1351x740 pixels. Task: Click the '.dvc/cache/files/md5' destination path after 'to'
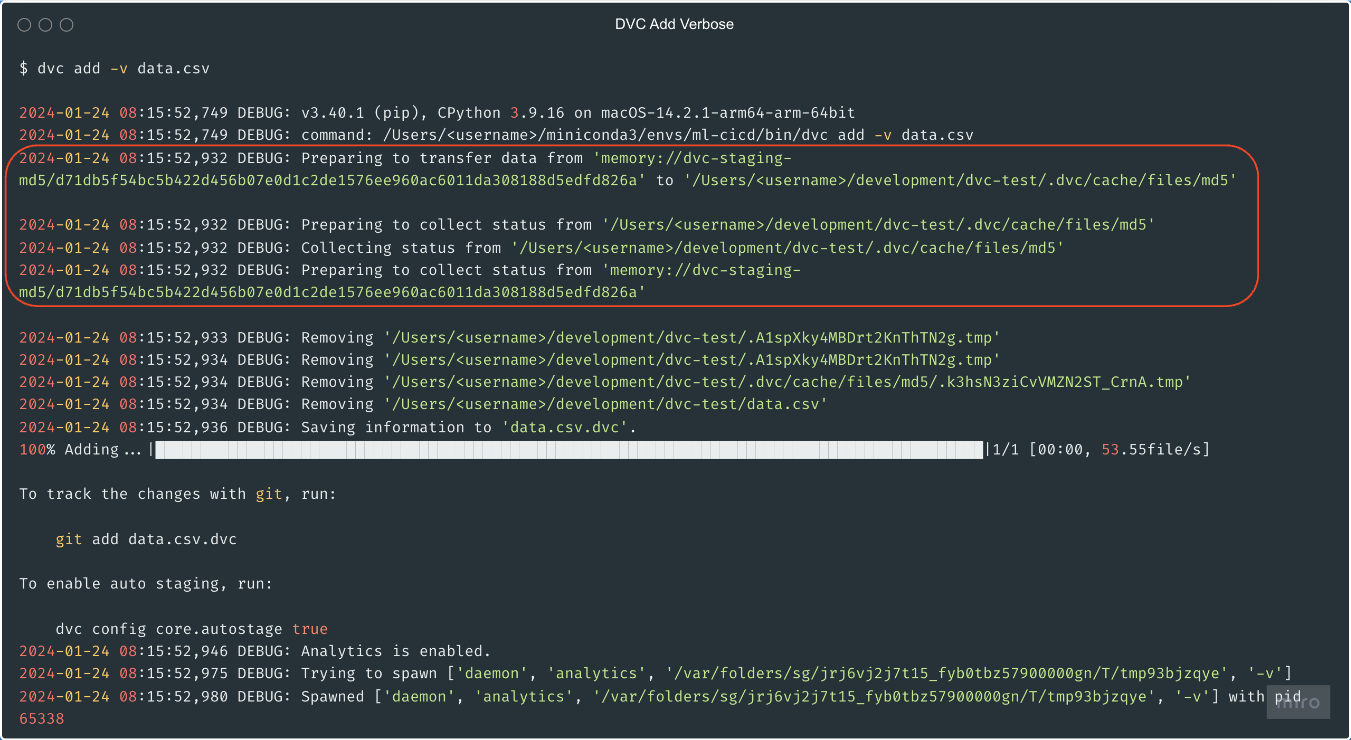click(x=960, y=180)
